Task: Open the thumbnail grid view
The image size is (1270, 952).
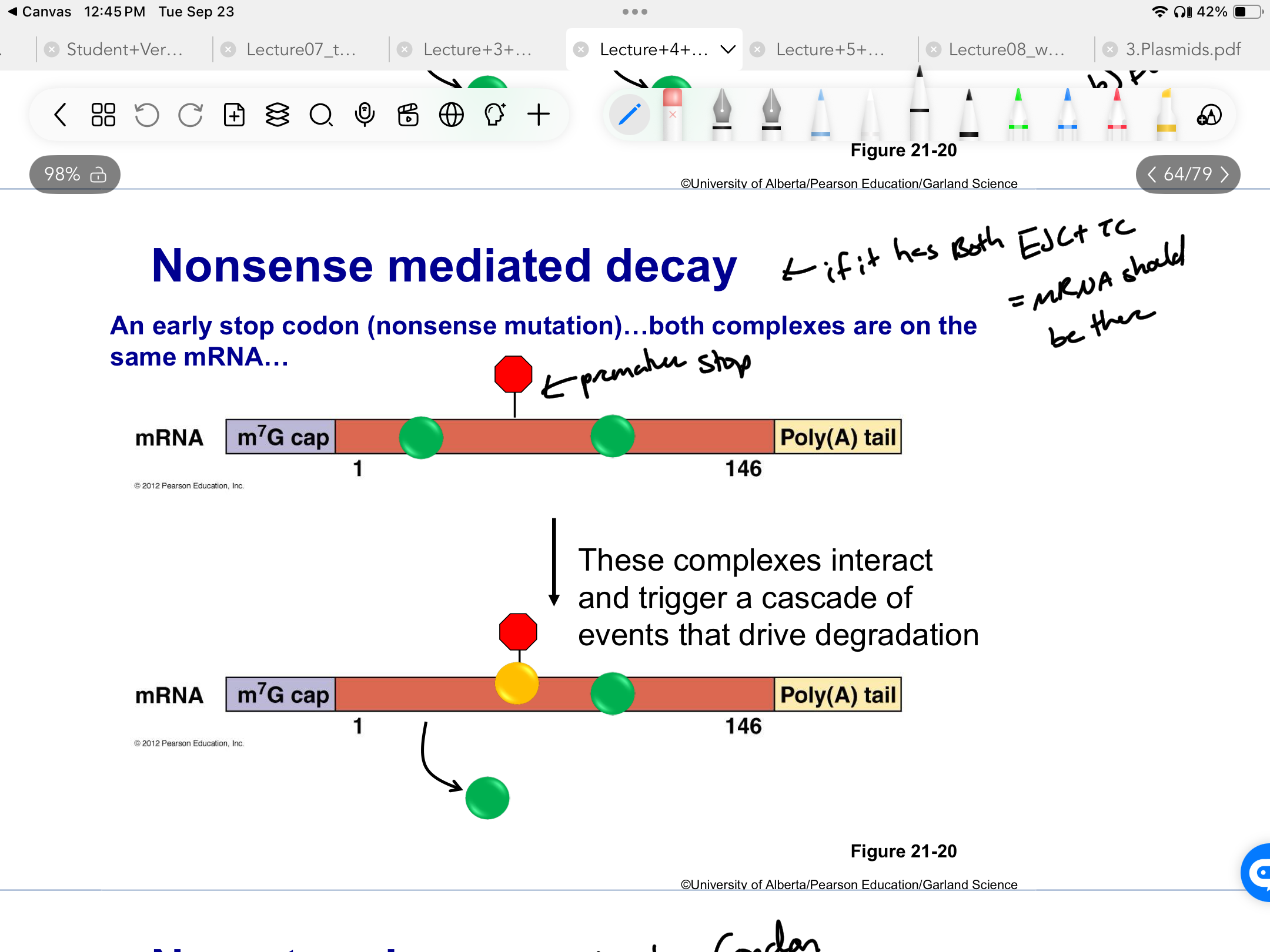Action: (x=103, y=115)
